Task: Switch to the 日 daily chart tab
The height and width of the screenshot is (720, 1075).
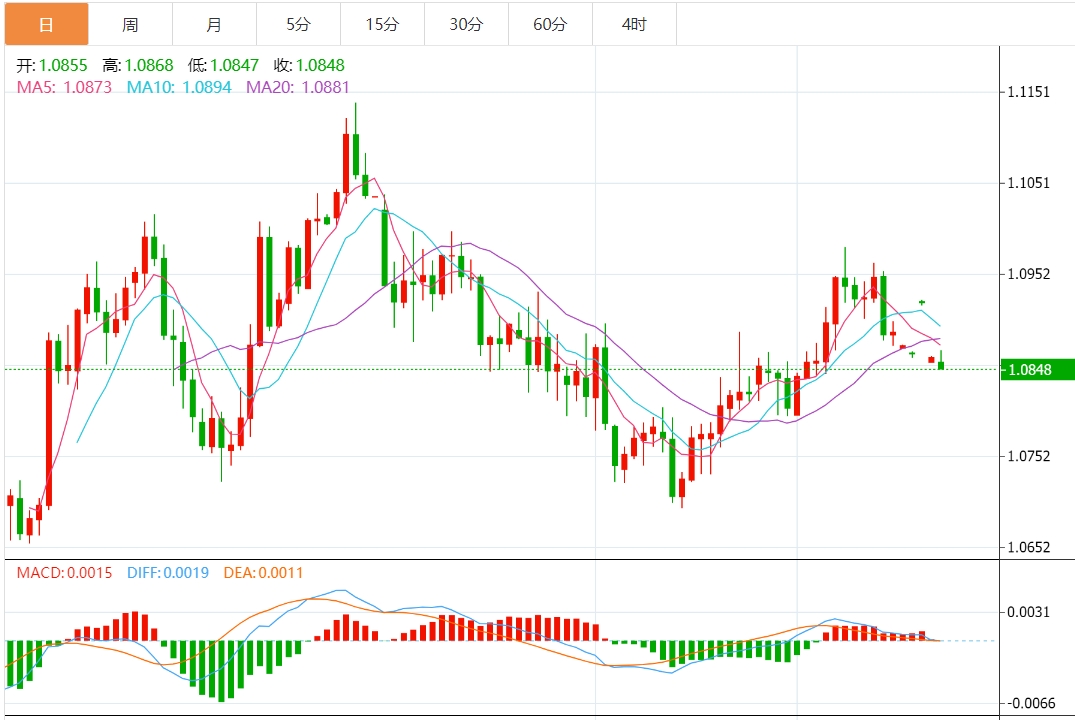Action: pyautogui.click(x=46, y=24)
